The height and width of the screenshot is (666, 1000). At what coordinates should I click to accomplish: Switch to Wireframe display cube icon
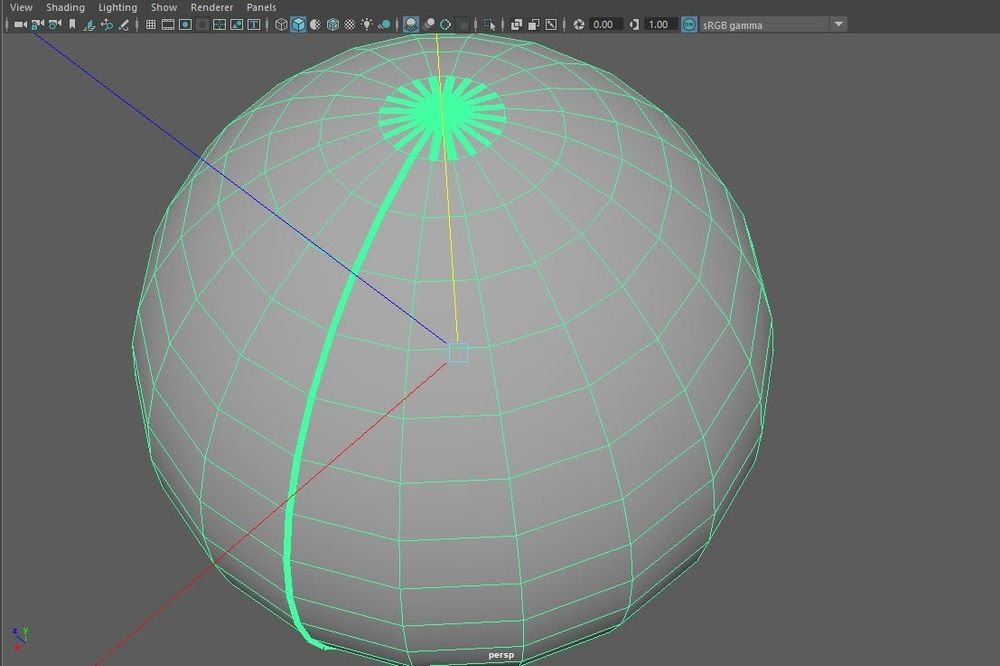click(281, 24)
